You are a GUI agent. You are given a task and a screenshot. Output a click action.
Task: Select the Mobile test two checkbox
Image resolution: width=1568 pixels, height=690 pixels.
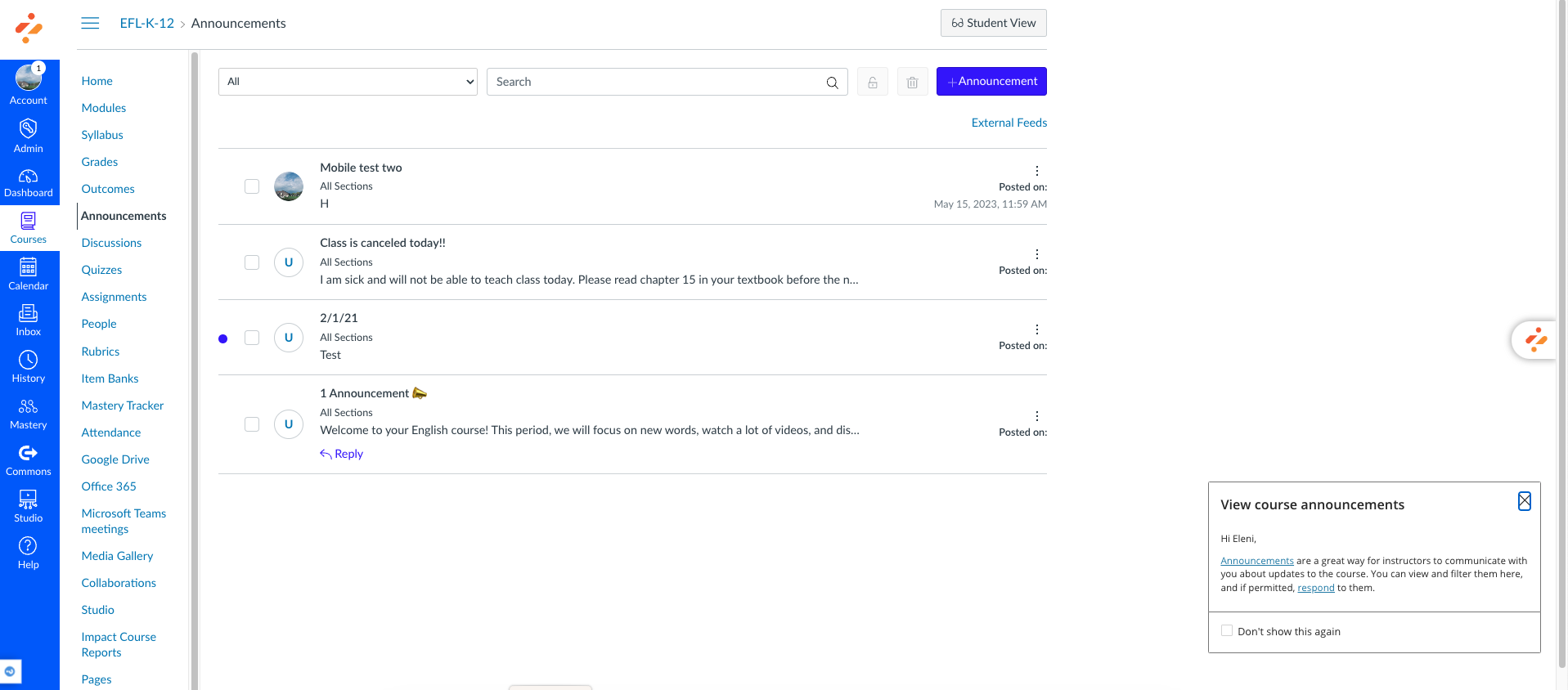(252, 186)
